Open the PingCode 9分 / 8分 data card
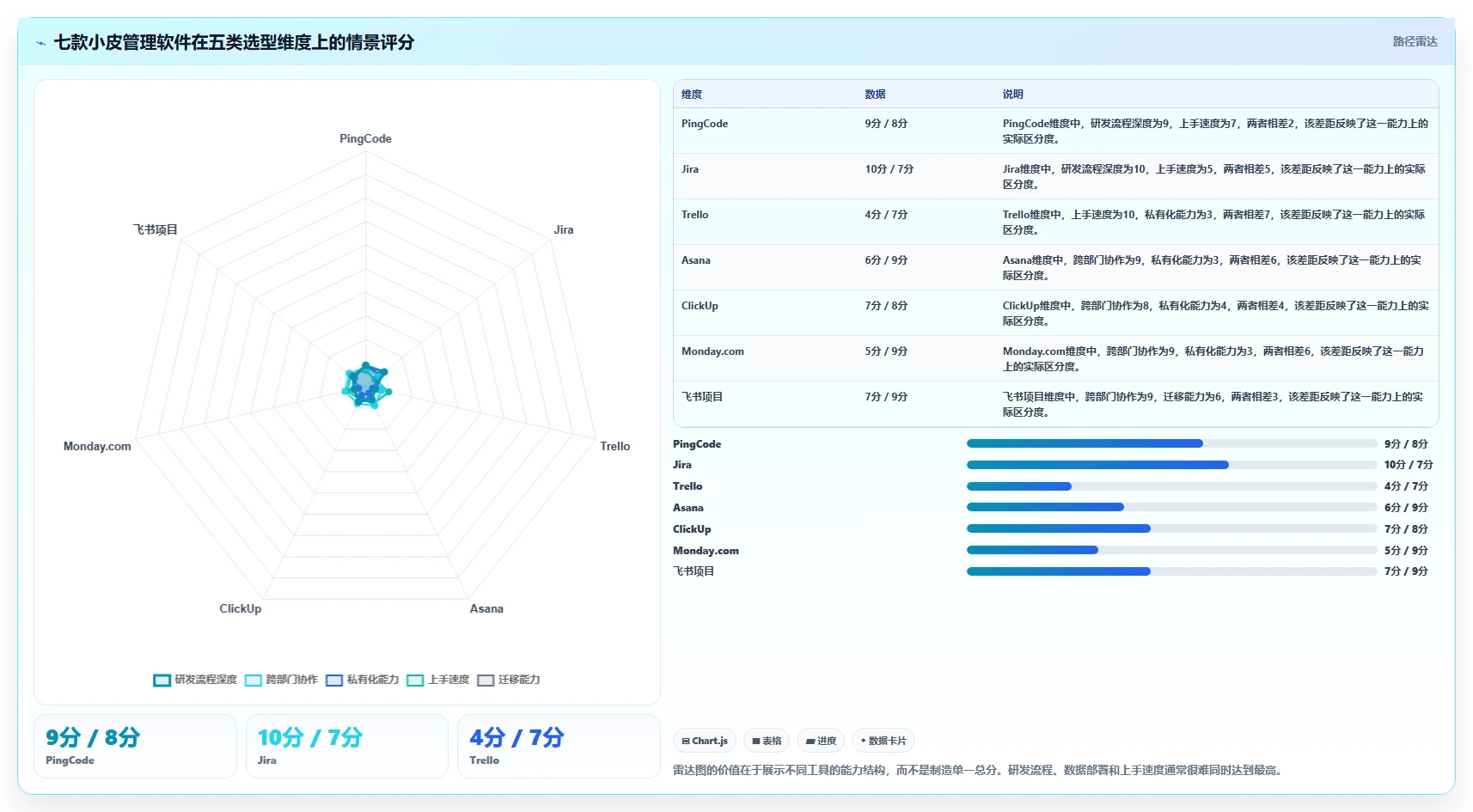The width and height of the screenshot is (1473, 812). tap(135, 746)
